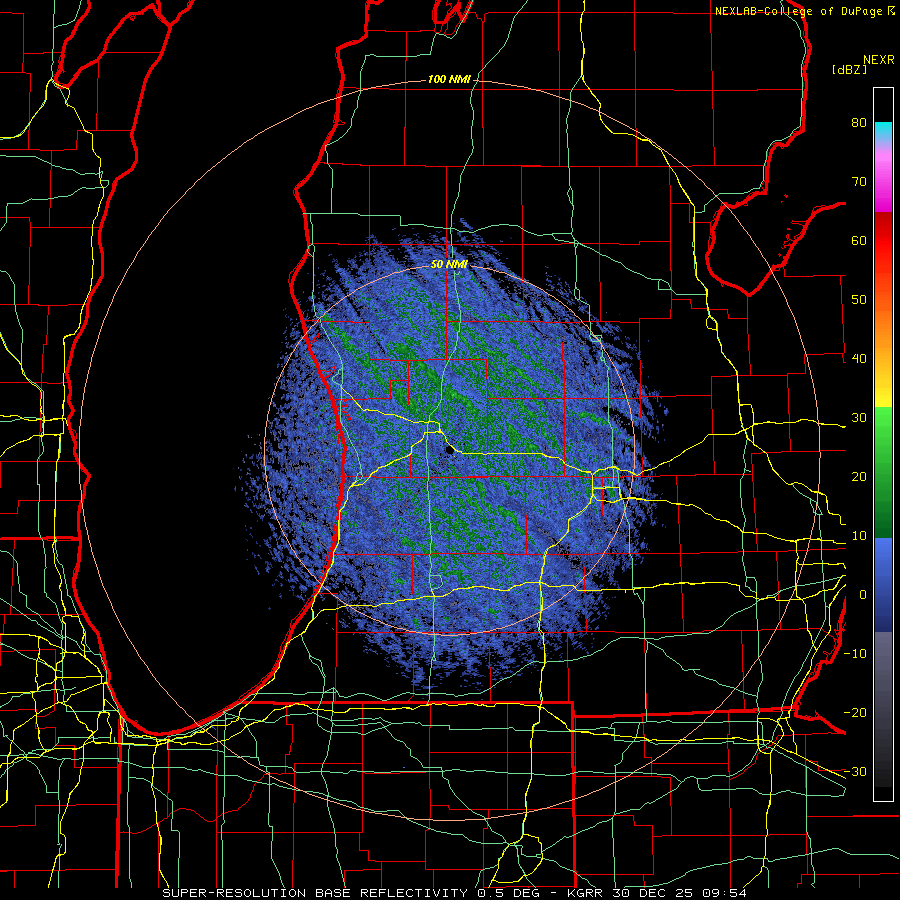The width and height of the screenshot is (900, 900).
Task: Click the -10 dBZ scale value
Action: 855,654
